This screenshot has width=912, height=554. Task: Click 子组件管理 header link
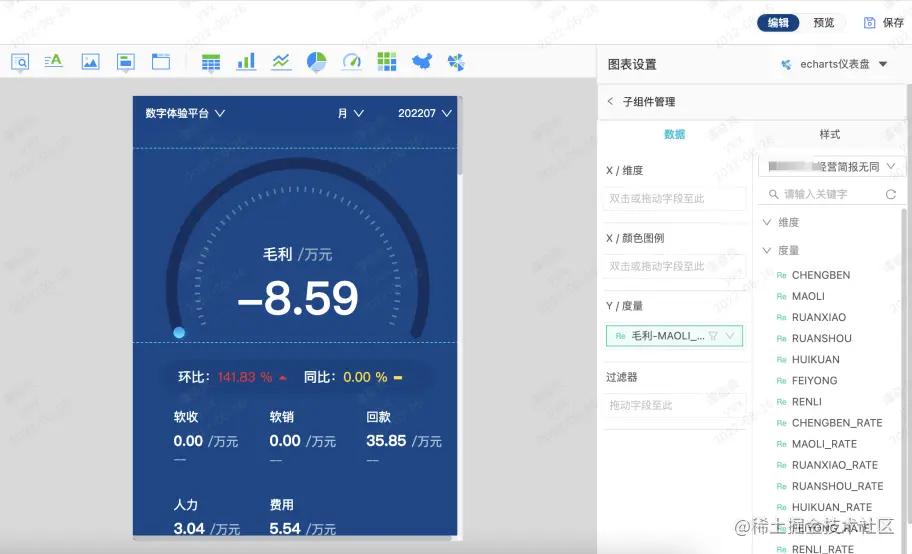[x=649, y=102]
